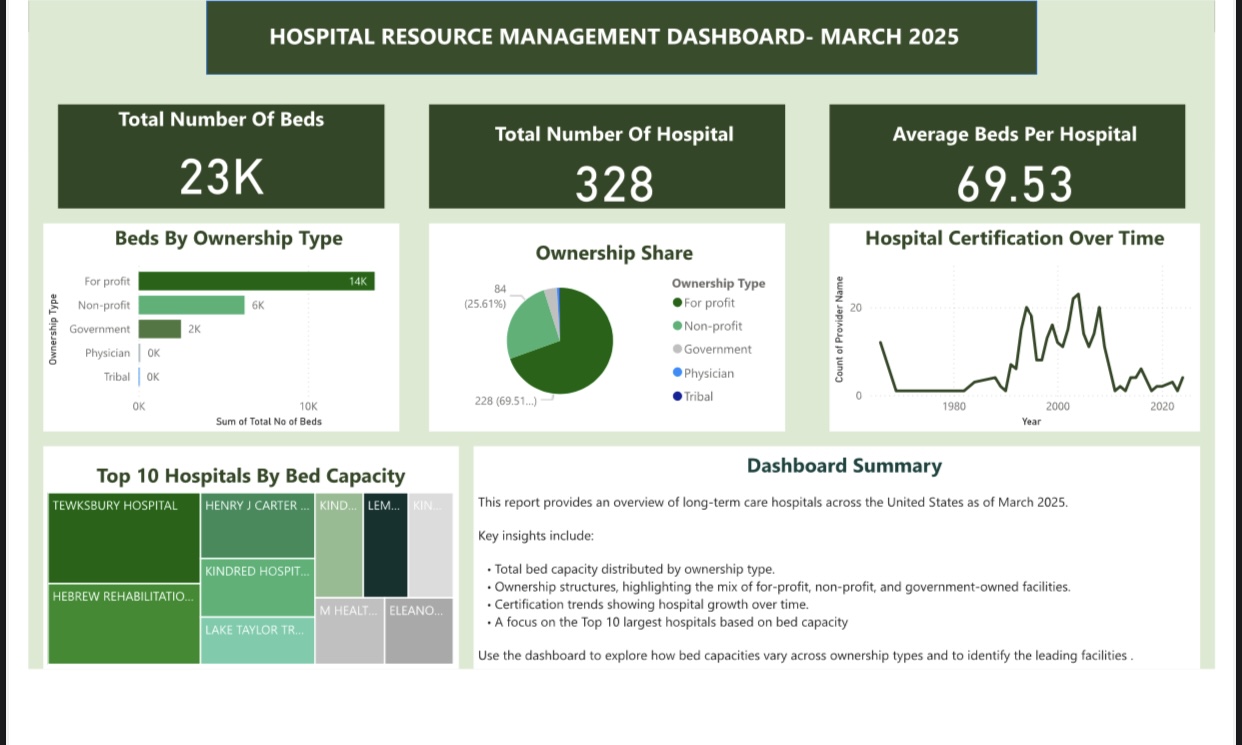
Task: Click the For profit legend color dot
Action: 677,303
